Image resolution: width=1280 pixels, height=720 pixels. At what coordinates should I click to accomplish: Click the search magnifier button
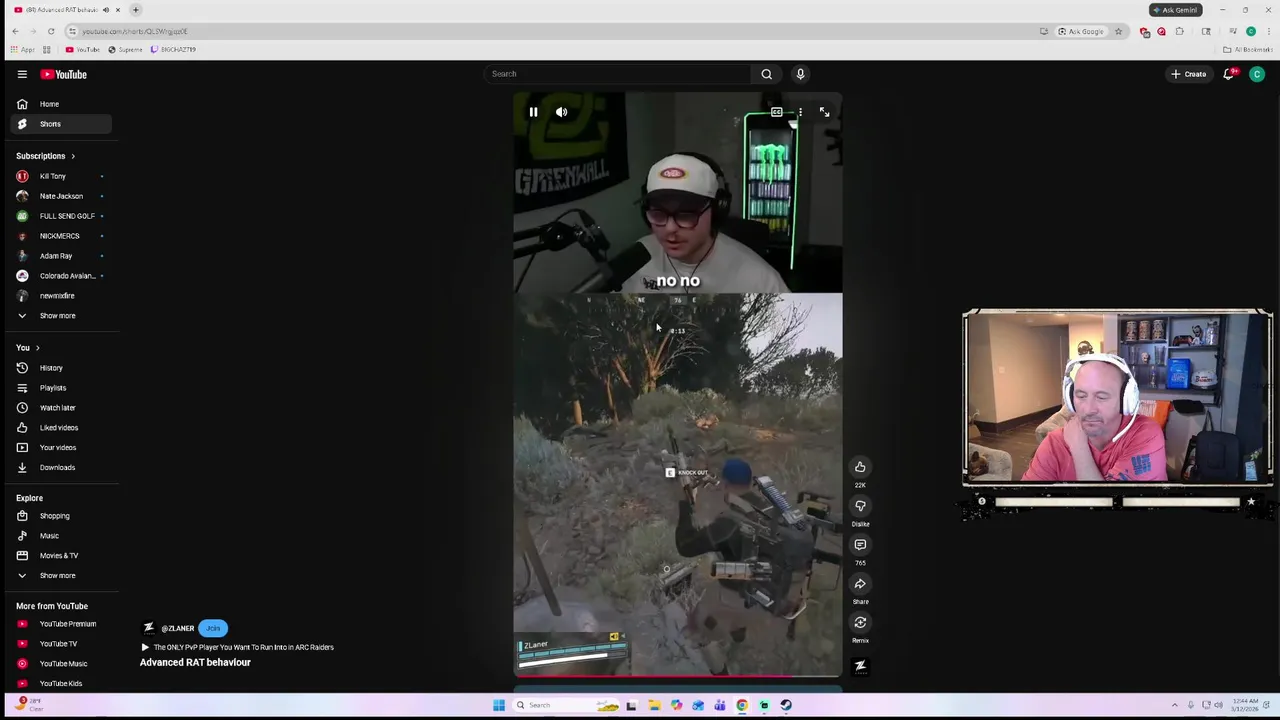[x=766, y=74]
